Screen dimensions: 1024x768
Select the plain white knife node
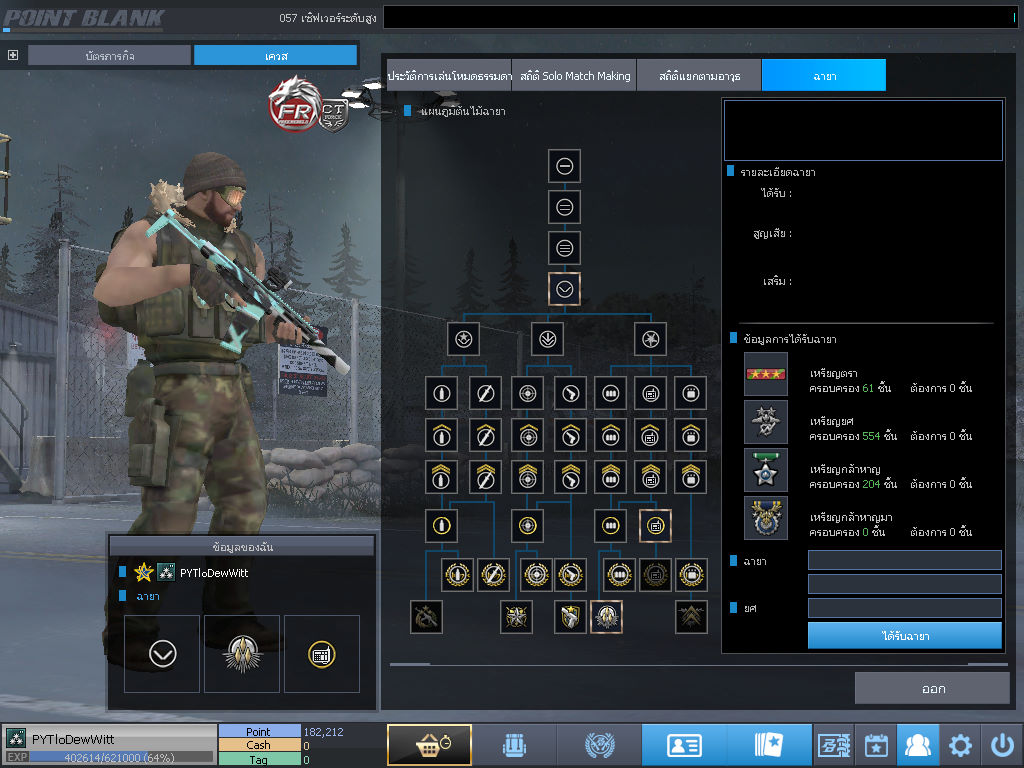click(485, 393)
